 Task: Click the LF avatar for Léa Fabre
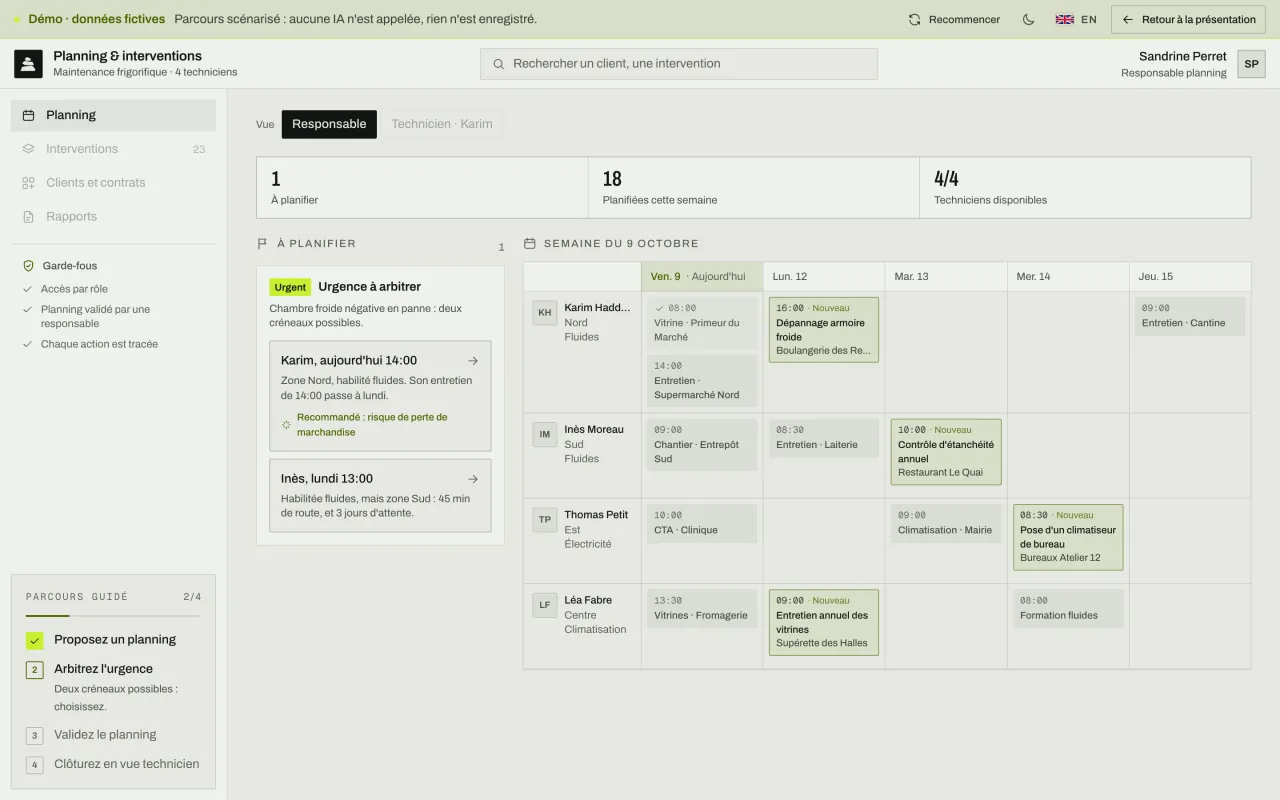pos(545,605)
